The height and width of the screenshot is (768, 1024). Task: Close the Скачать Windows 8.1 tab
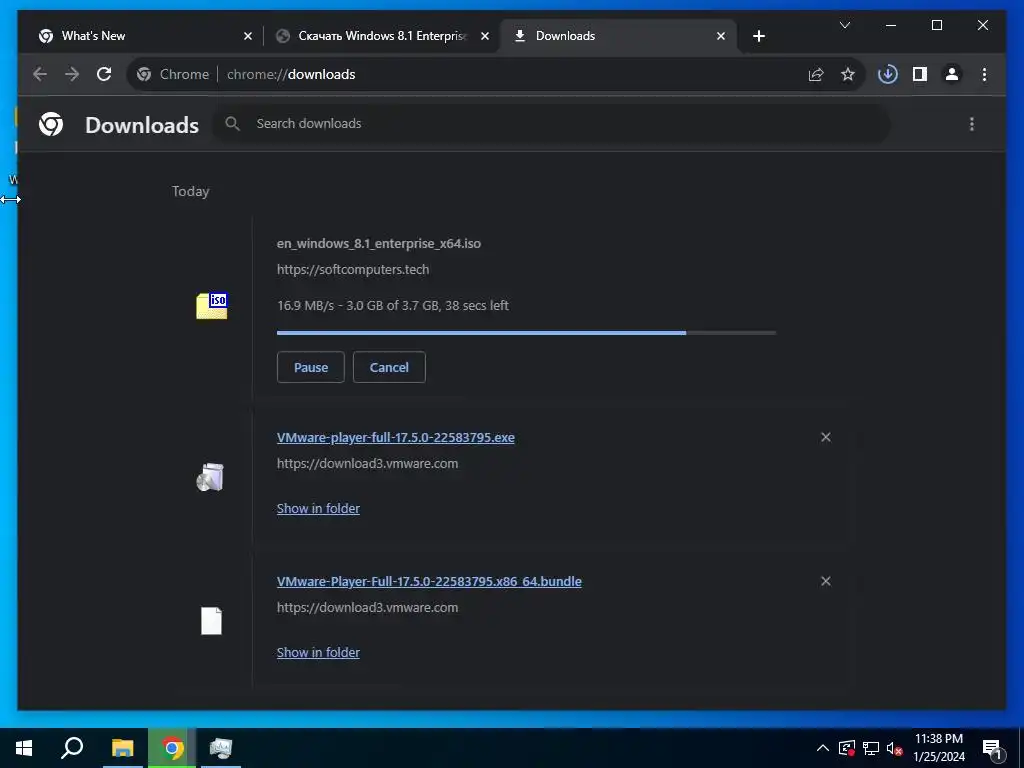coord(485,36)
